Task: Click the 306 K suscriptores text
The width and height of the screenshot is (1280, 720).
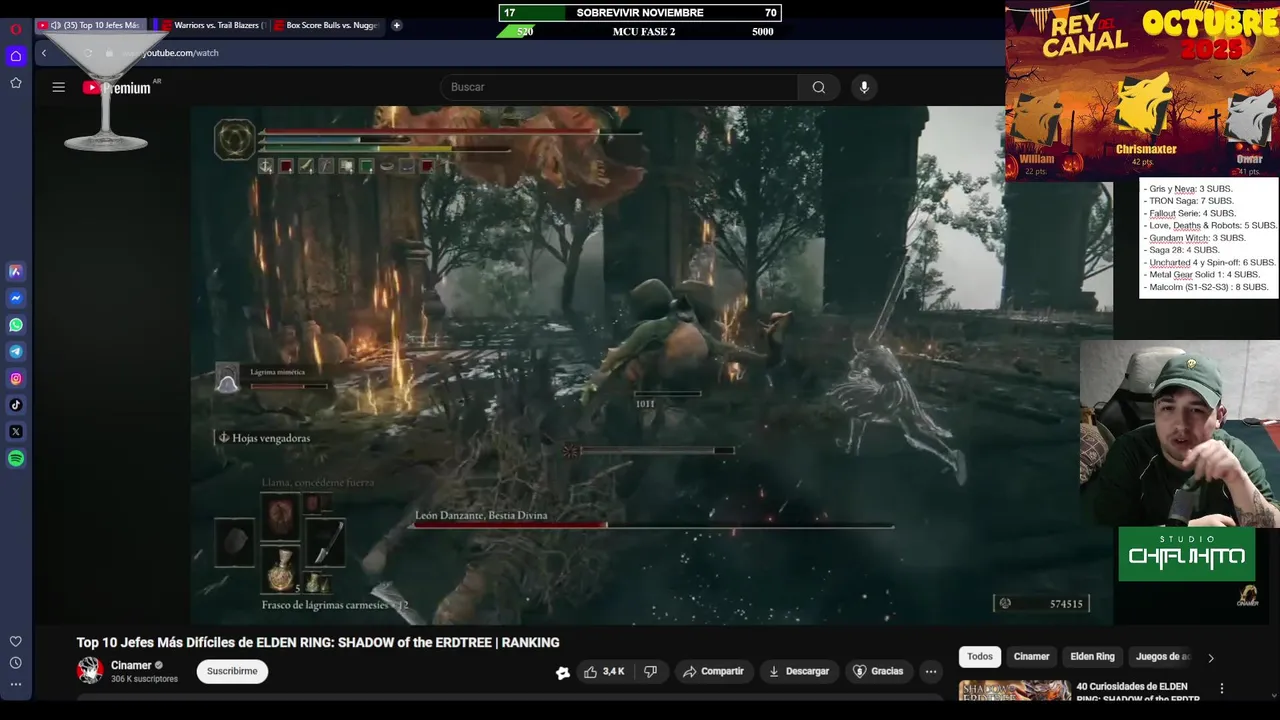Action: pyautogui.click(x=144, y=679)
